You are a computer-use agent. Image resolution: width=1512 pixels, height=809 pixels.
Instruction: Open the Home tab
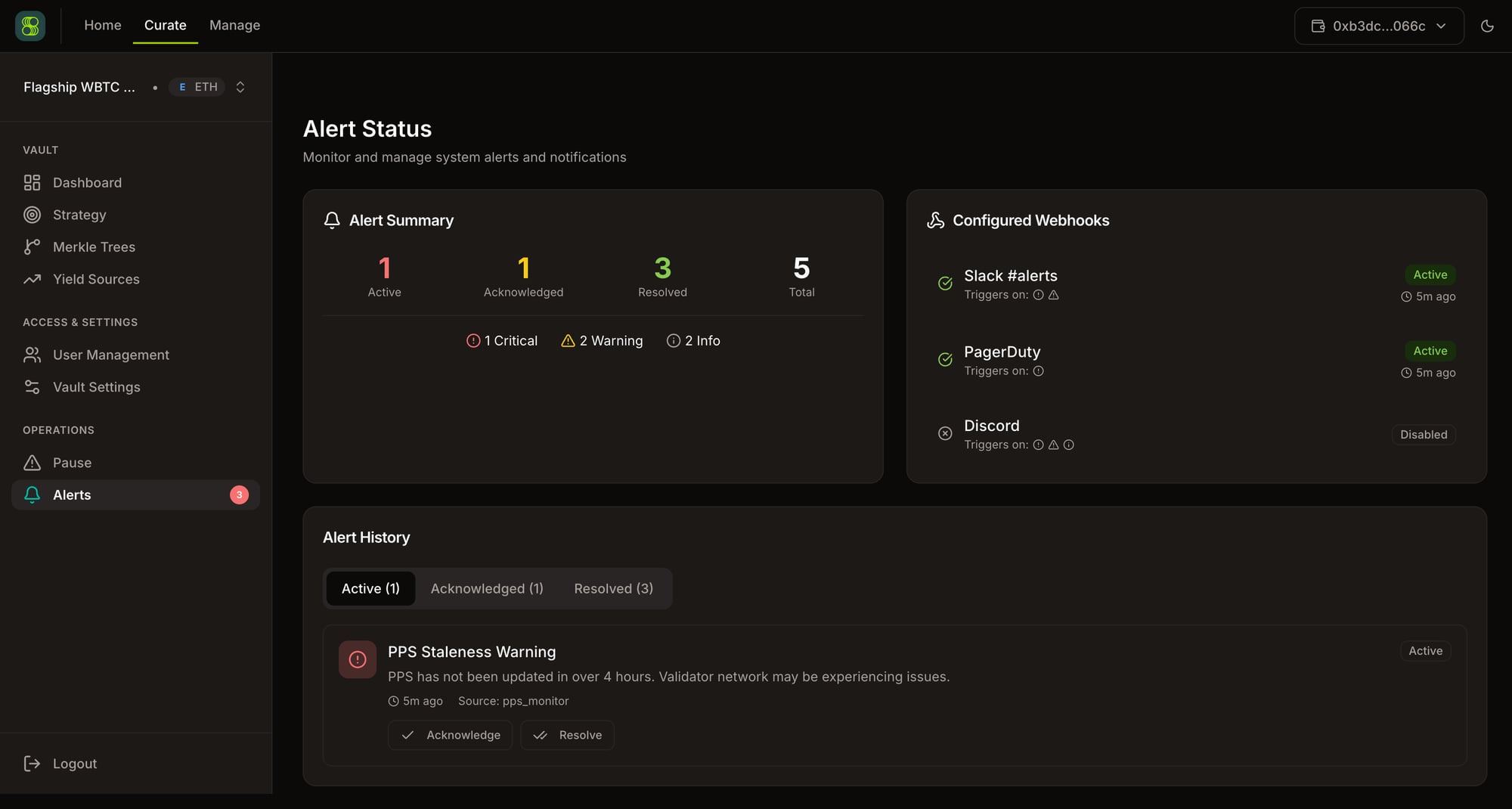click(x=103, y=25)
